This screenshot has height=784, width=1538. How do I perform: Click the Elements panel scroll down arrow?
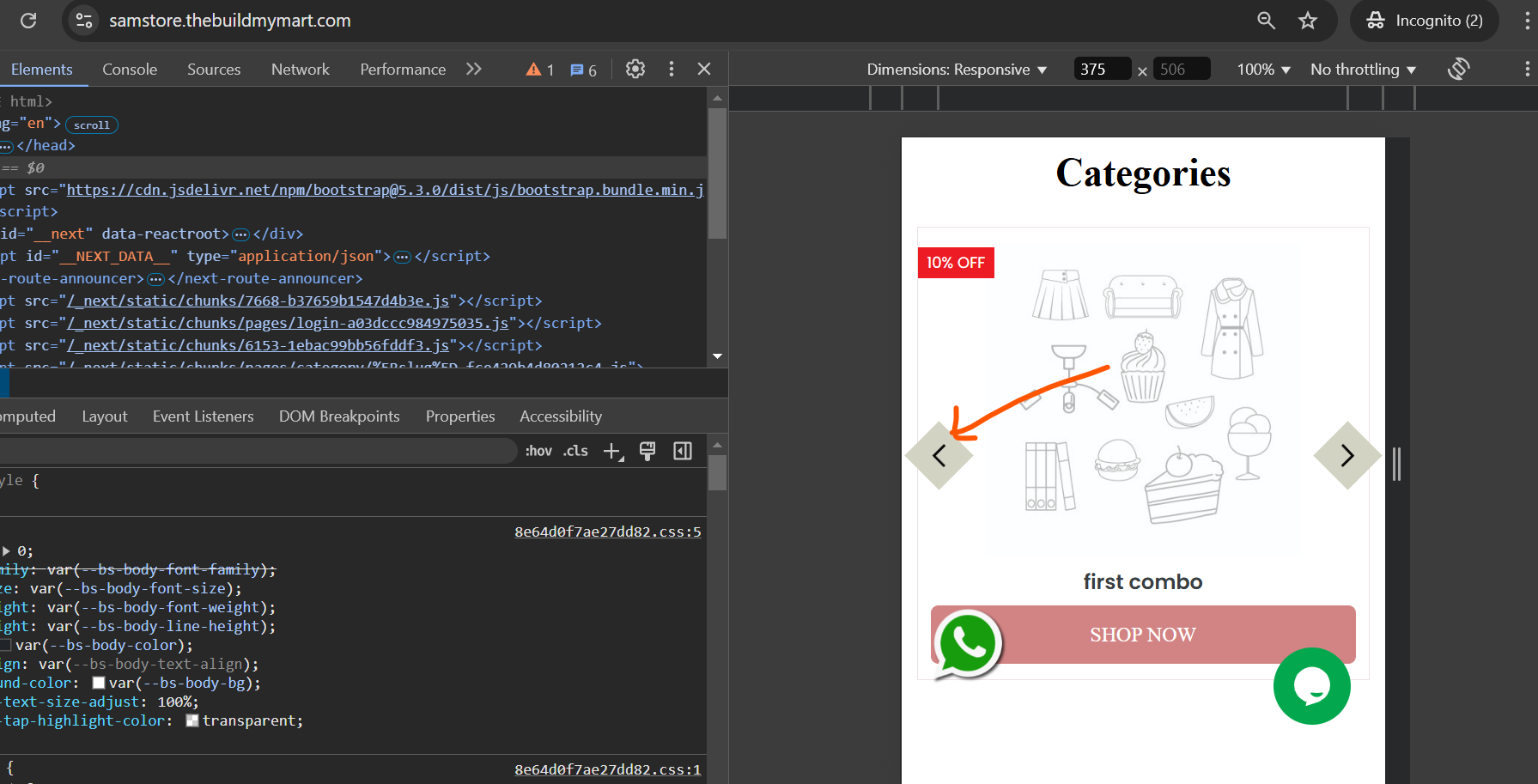point(717,356)
